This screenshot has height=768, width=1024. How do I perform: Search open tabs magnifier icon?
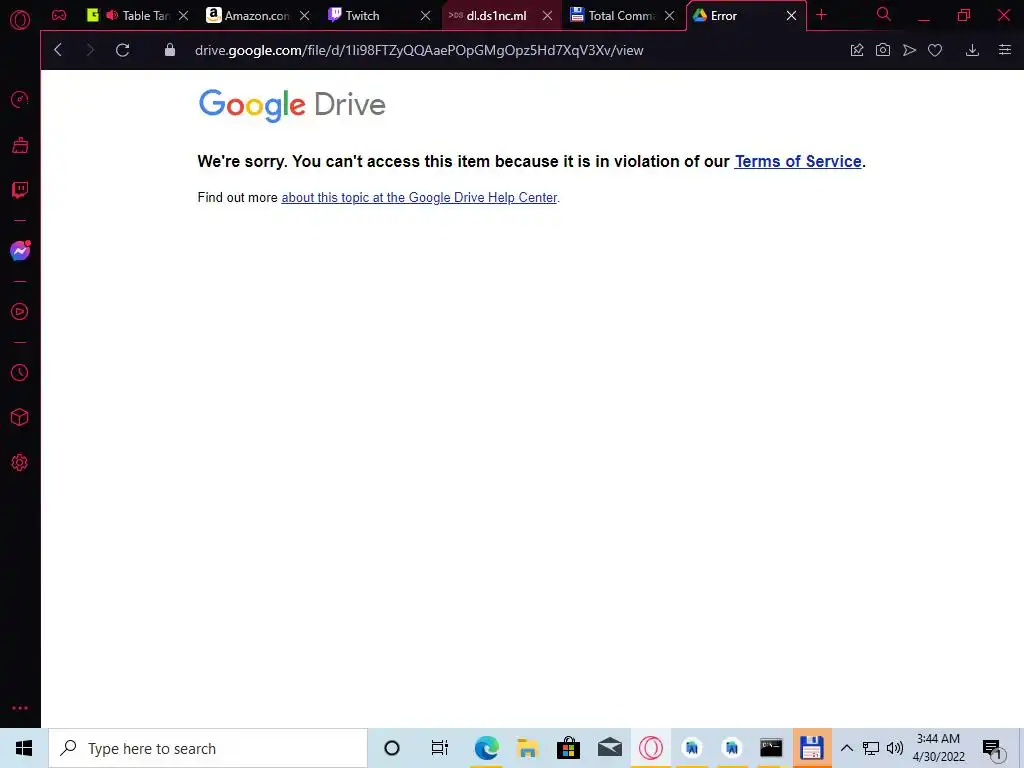tap(884, 14)
